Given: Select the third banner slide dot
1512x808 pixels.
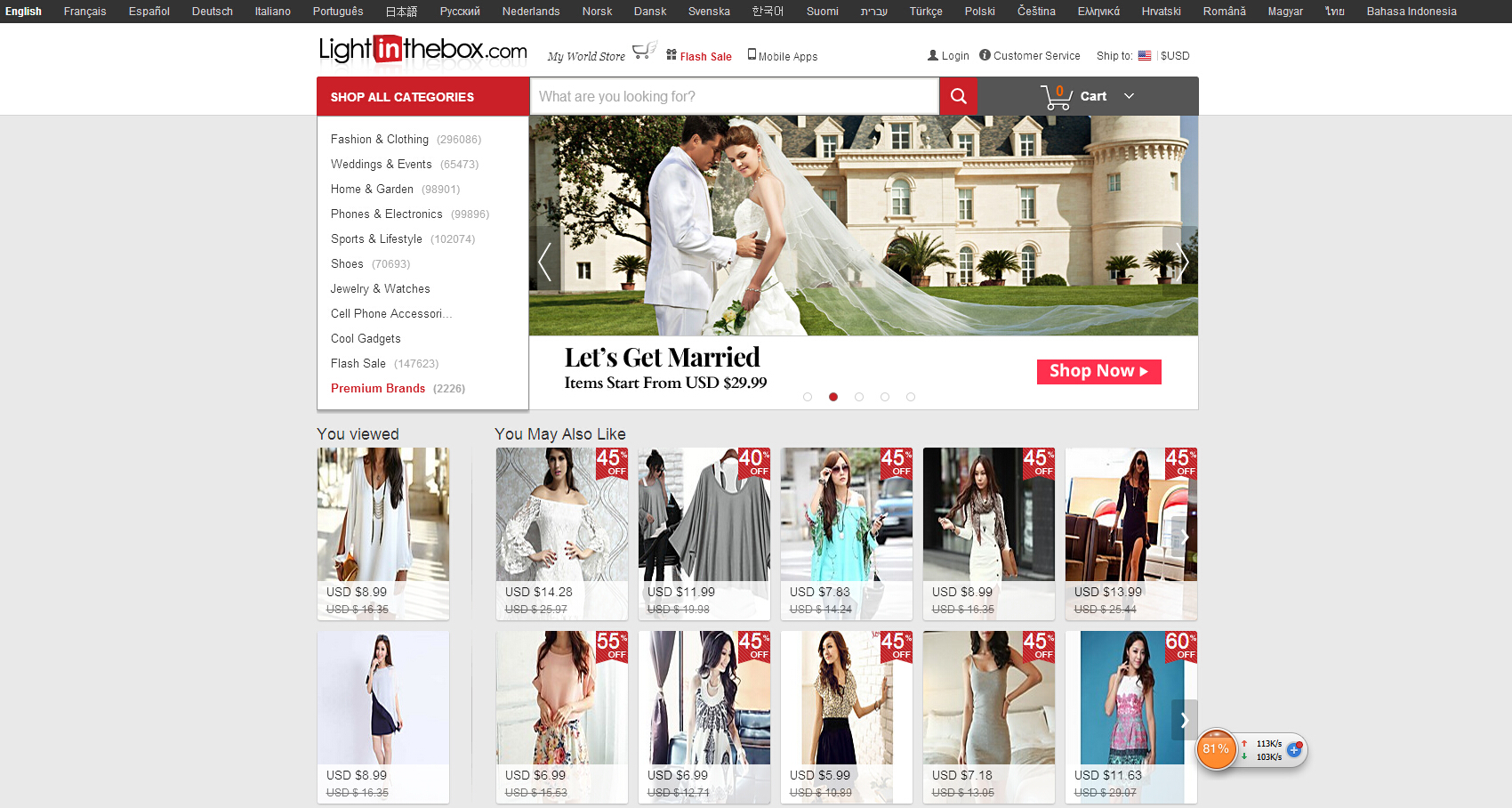Looking at the screenshot, I should [x=859, y=397].
